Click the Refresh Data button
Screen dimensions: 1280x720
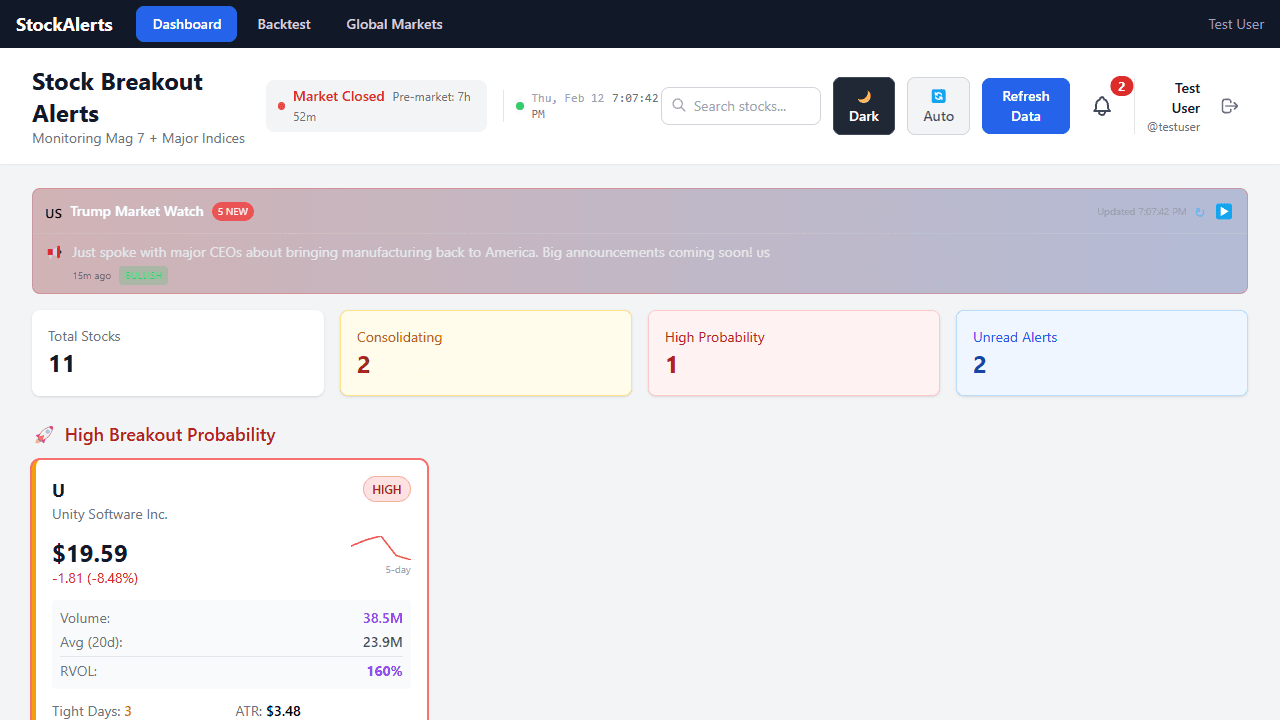1025,106
